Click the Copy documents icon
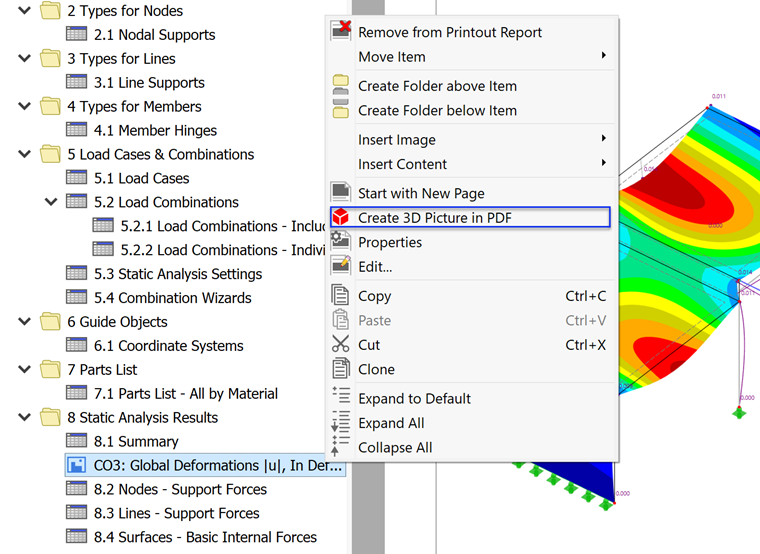This screenshot has width=760, height=554. [340, 295]
